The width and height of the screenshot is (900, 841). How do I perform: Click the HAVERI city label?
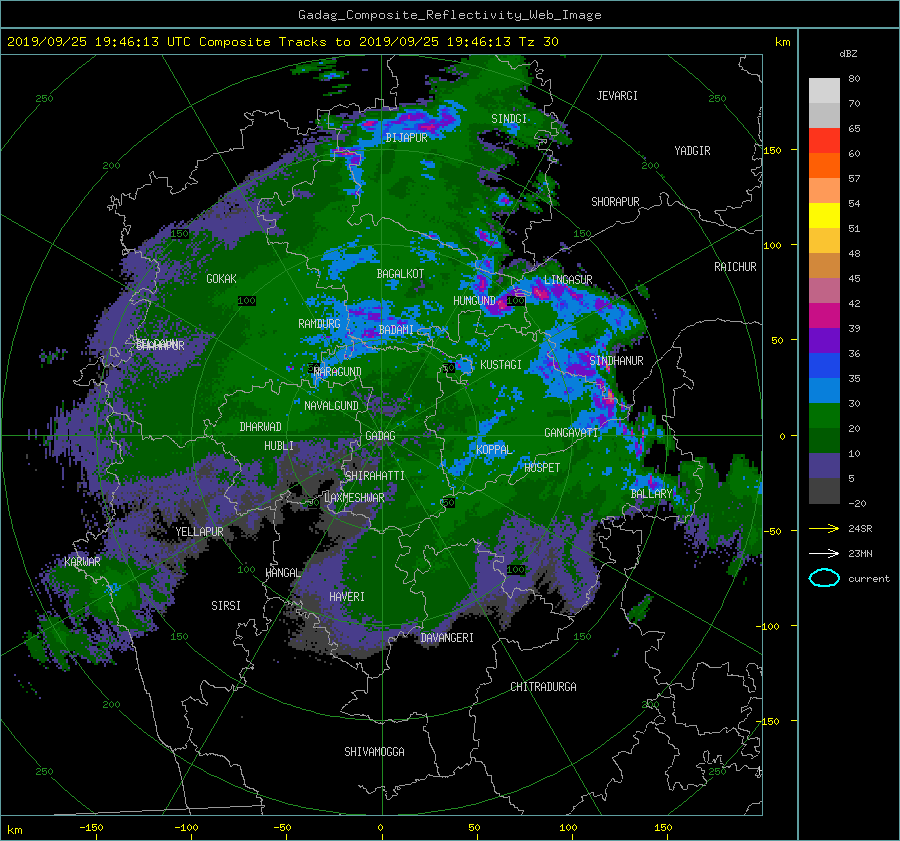click(347, 597)
